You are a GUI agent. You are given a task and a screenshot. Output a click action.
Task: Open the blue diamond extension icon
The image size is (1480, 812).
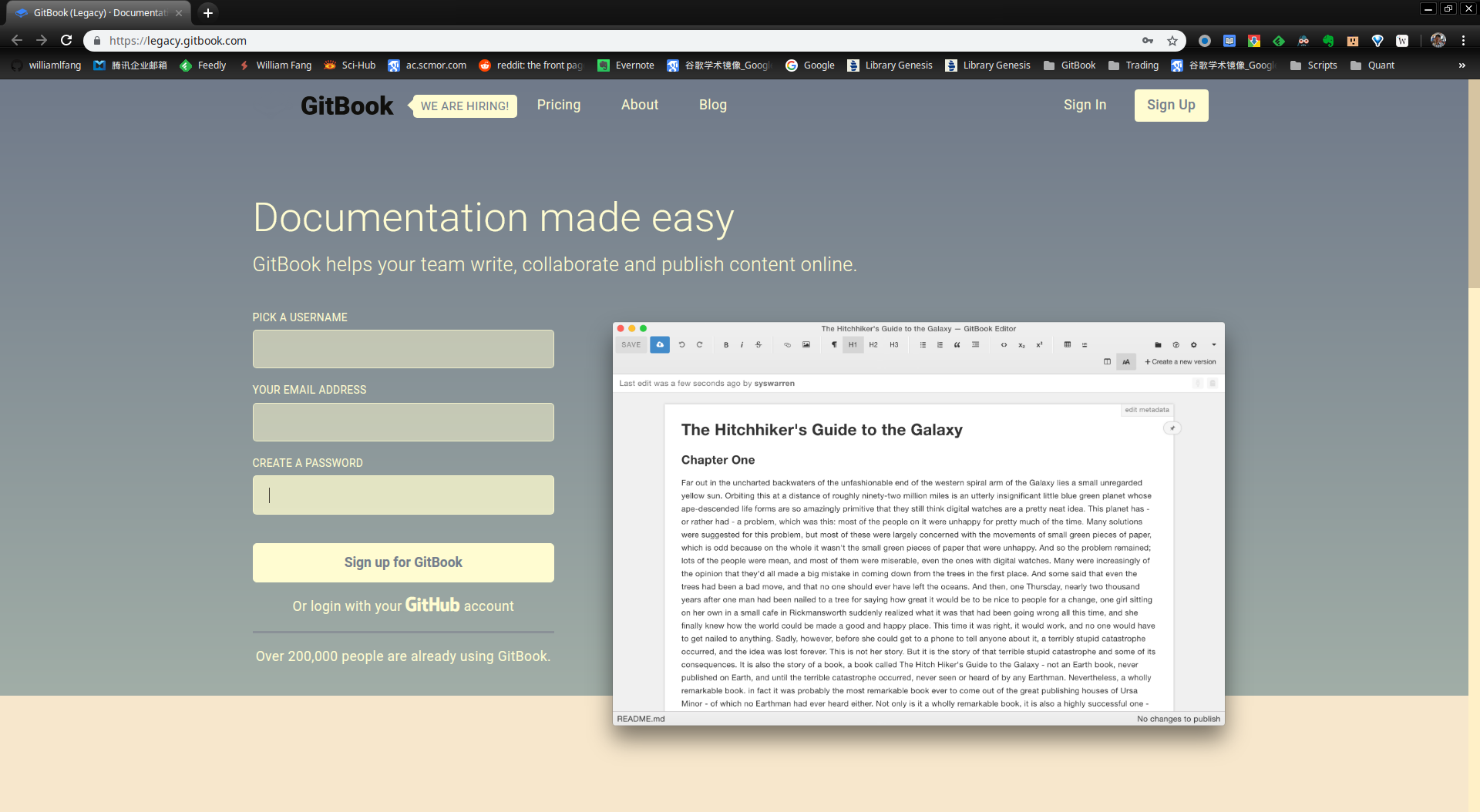[1377, 41]
